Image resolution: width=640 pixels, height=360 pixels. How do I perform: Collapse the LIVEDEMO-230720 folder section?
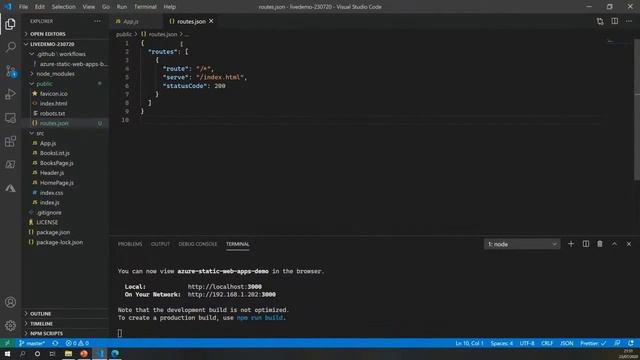click(65, 44)
